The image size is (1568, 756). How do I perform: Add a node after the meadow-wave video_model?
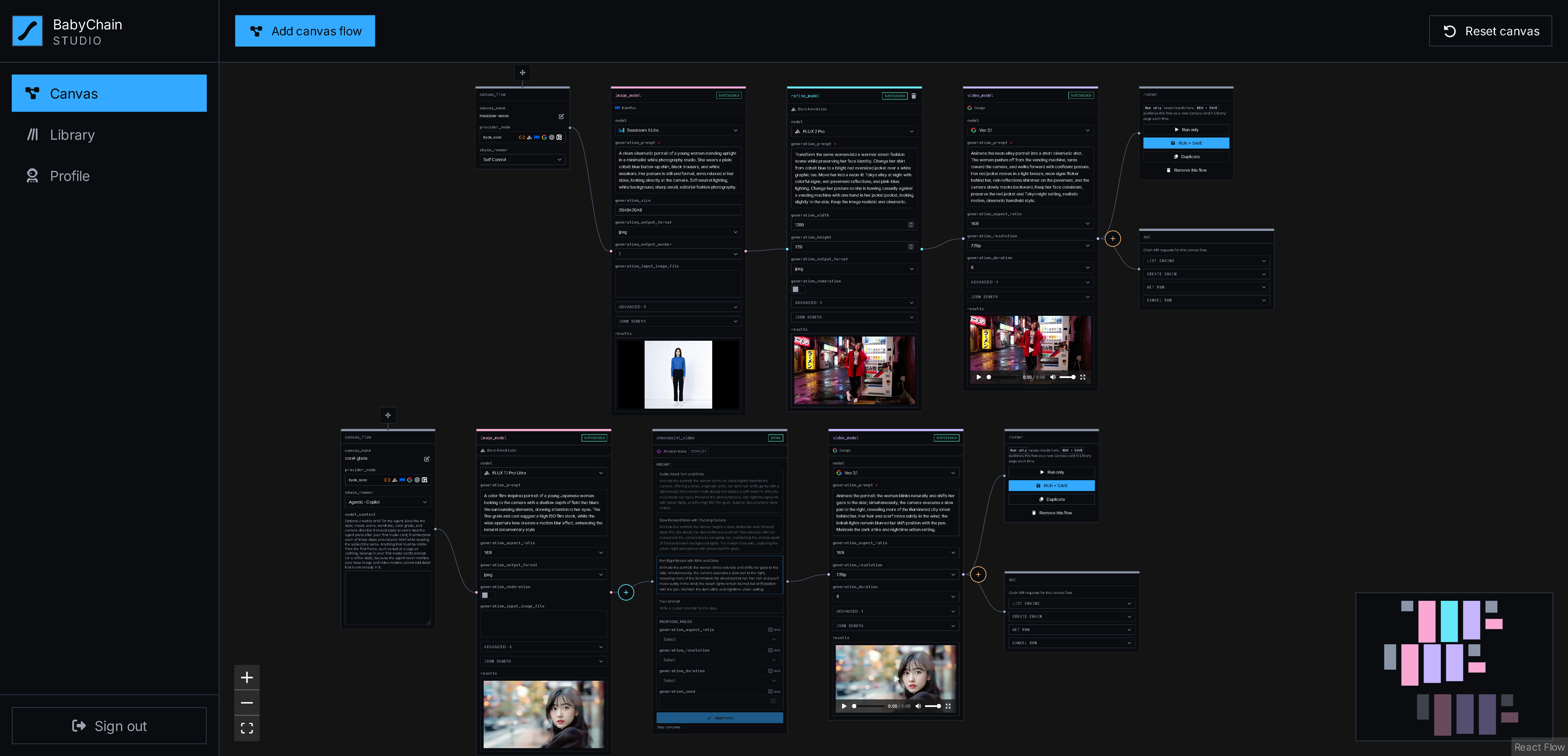(x=1113, y=238)
